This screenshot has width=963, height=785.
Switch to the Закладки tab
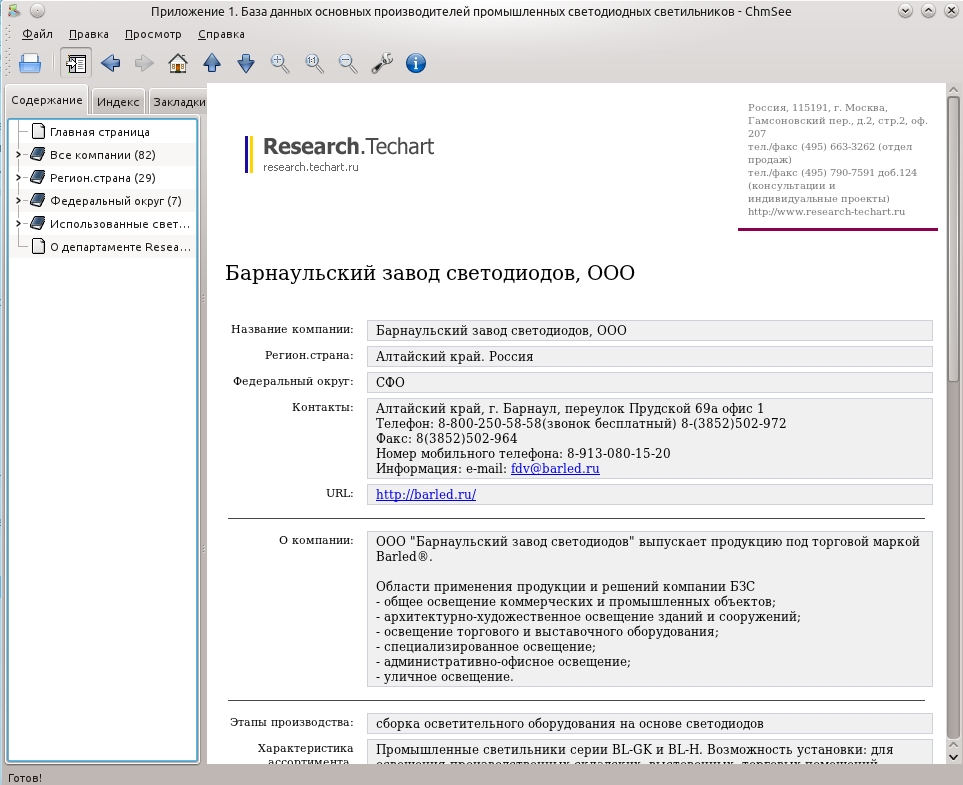[x=179, y=102]
